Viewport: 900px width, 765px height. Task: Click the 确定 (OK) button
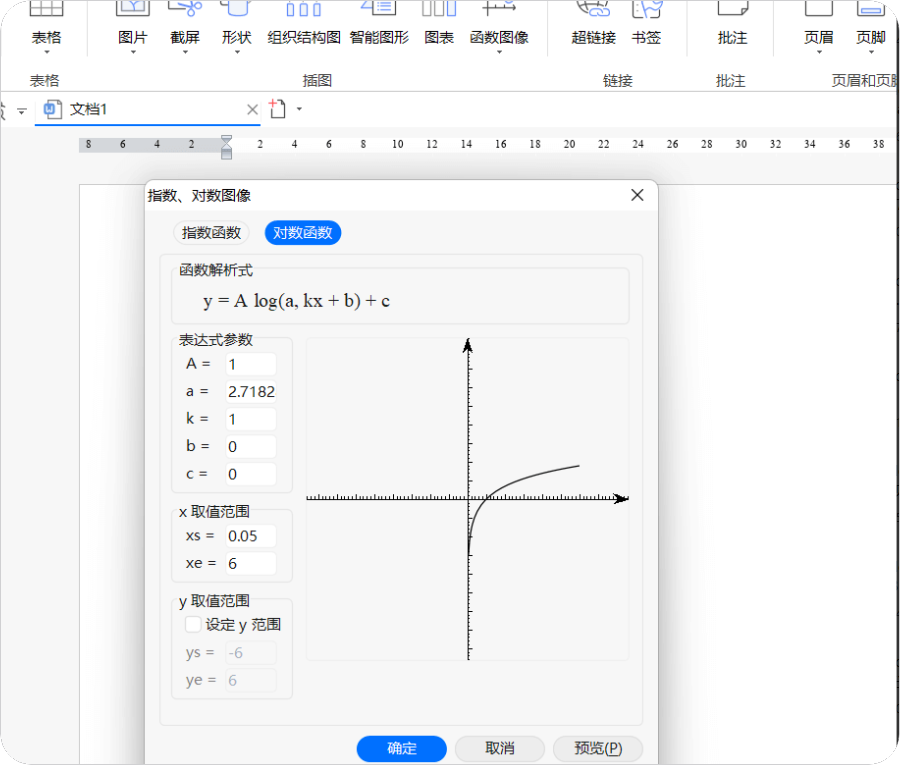tap(401, 748)
